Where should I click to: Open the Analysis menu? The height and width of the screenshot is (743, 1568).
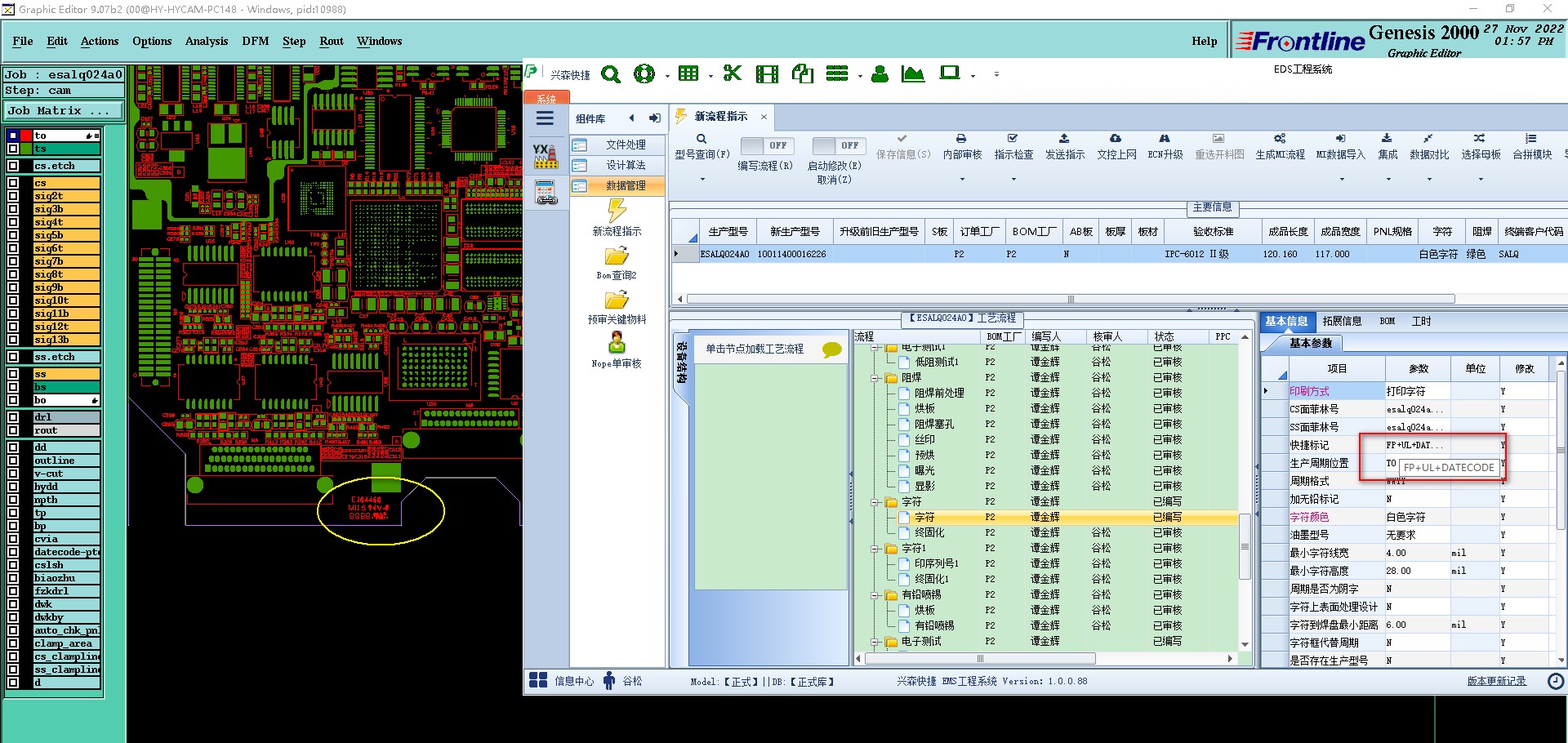(206, 41)
